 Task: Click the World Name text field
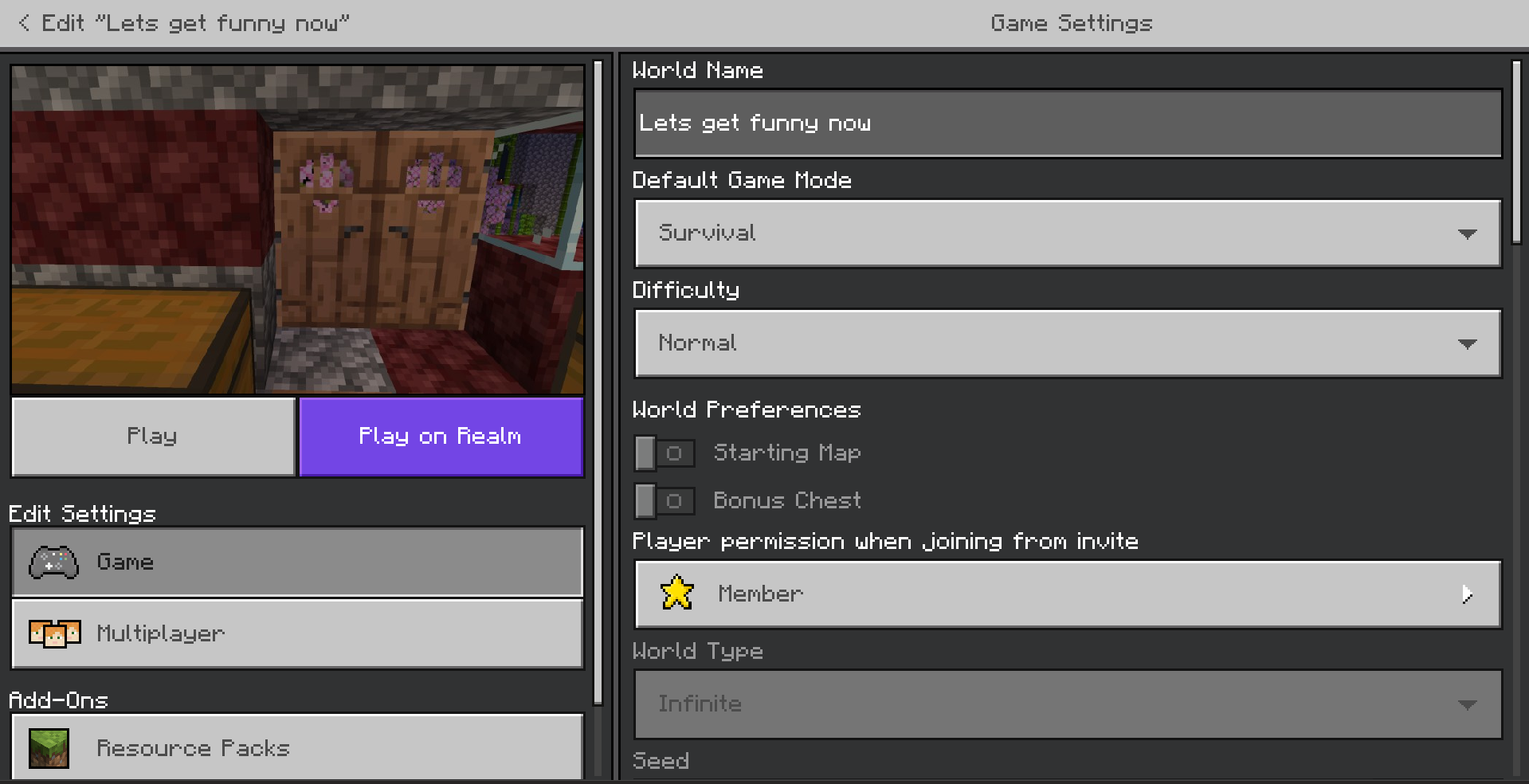1068,123
